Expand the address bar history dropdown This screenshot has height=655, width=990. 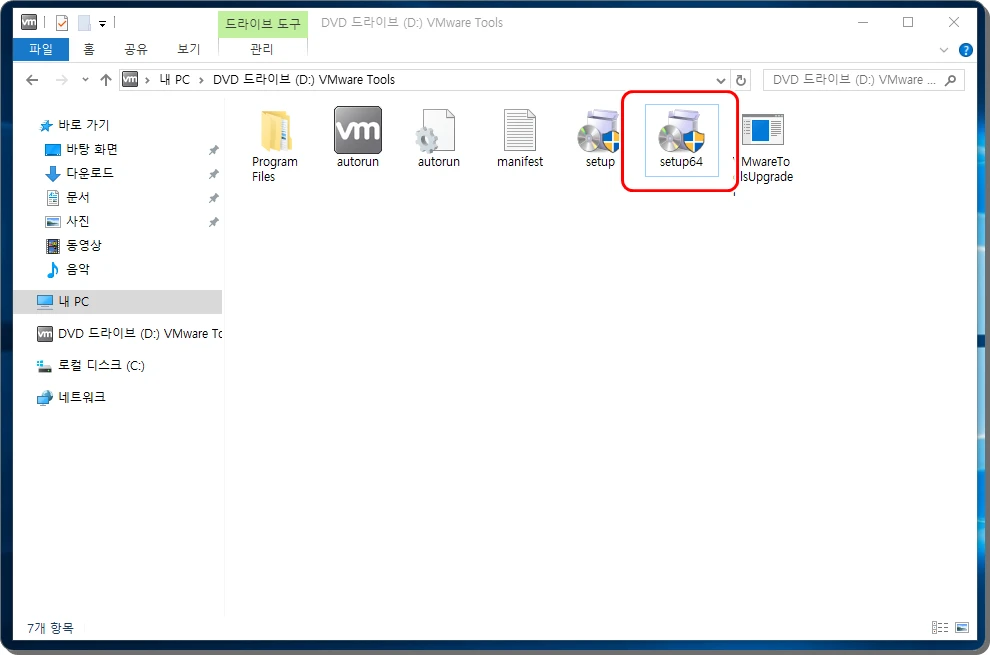coord(720,80)
